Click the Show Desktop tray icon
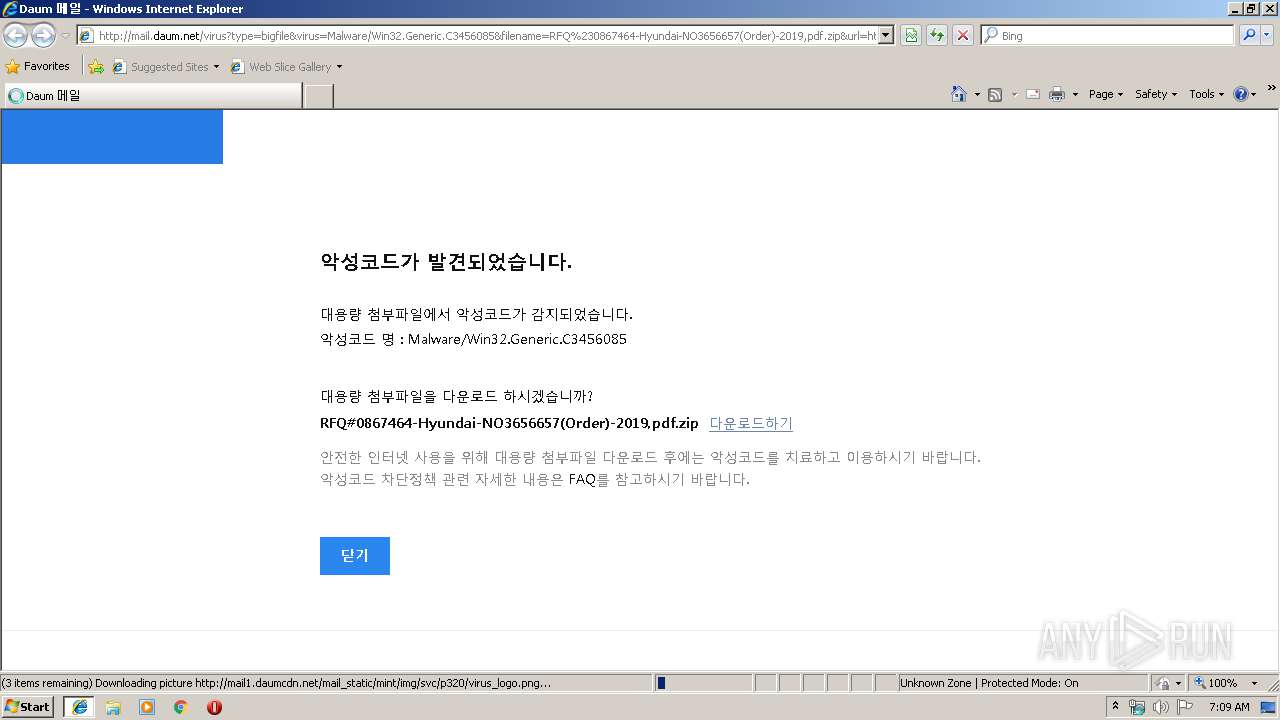Viewport: 1280px width, 720px height. [x=1268, y=707]
